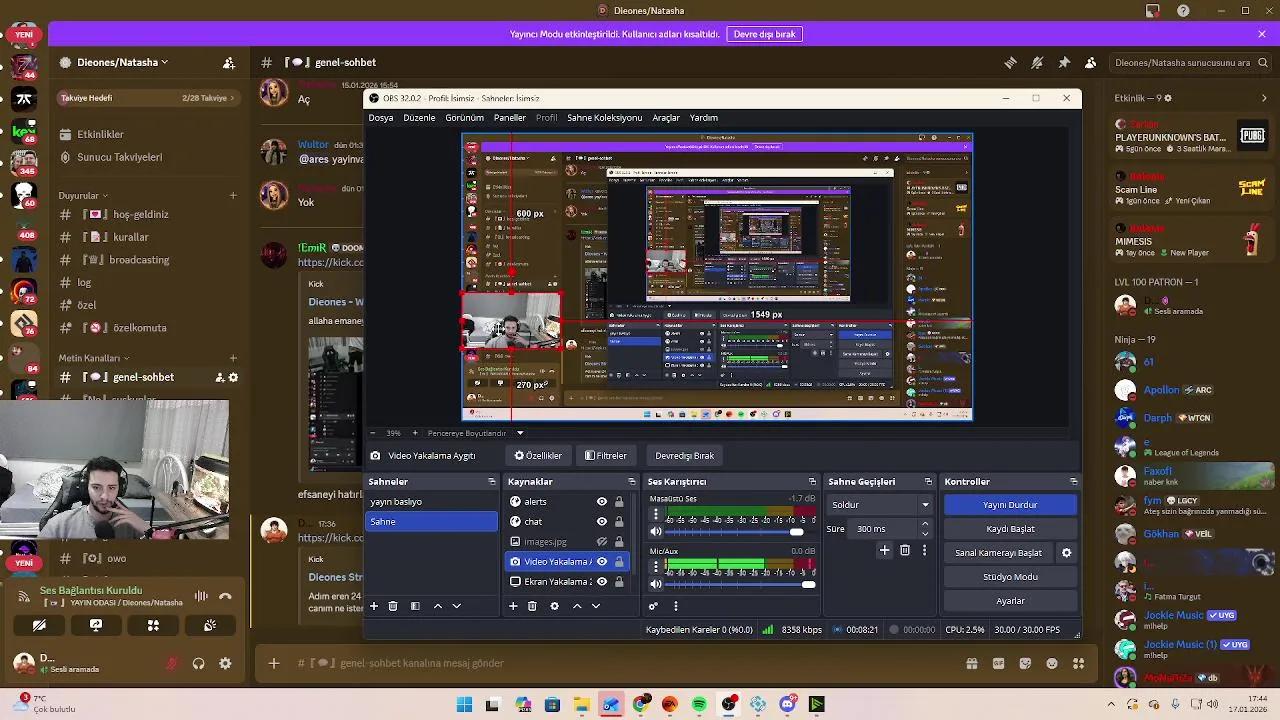Show the hidden images.jpg source
The image size is (1280, 720).
(603, 541)
